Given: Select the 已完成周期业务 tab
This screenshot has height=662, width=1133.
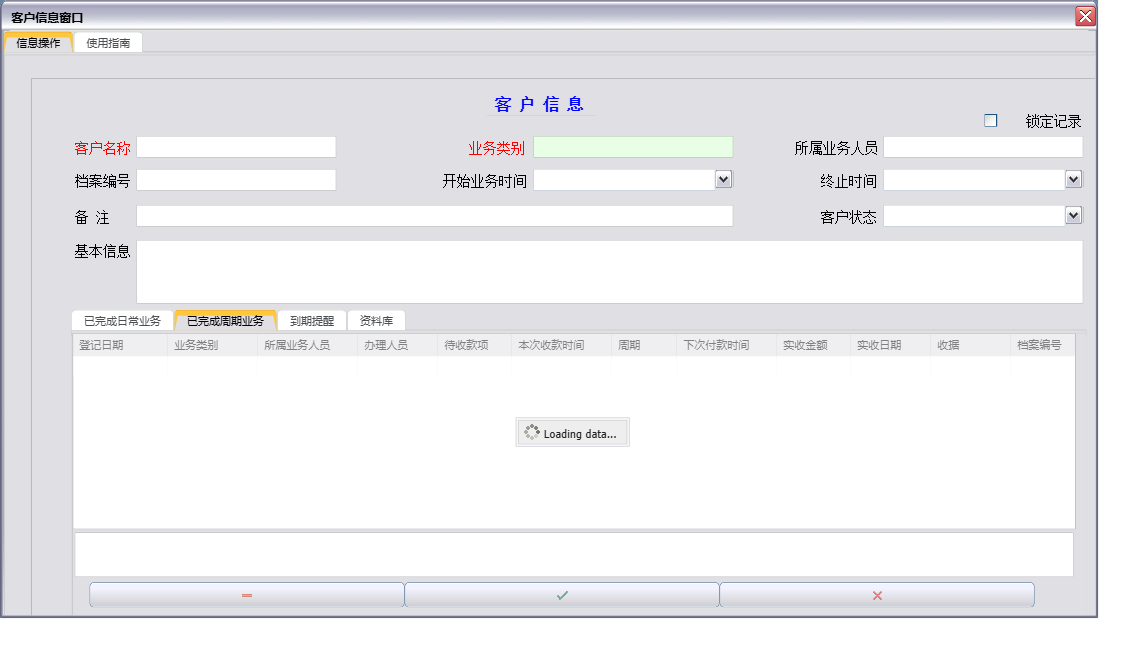Looking at the screenshot, I should (226, 320).
